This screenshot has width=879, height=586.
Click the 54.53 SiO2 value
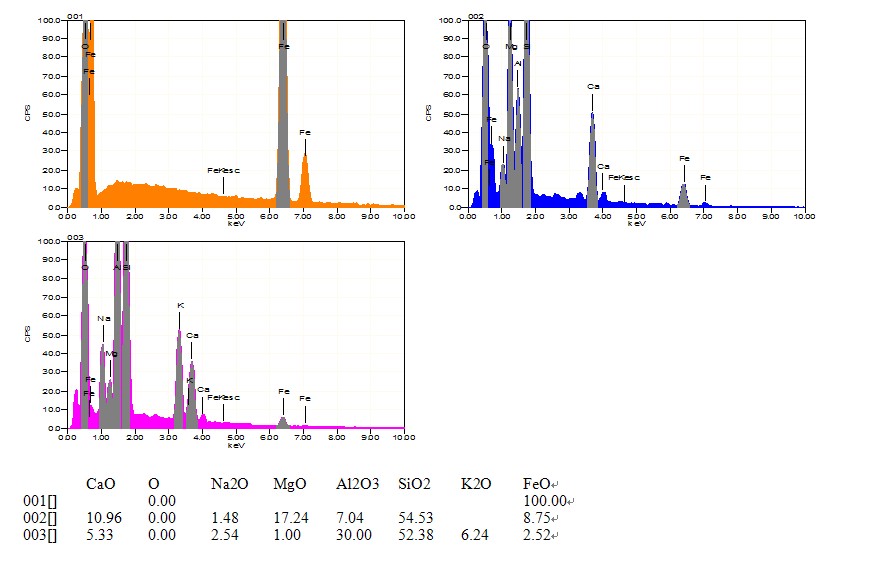[416, 518]
